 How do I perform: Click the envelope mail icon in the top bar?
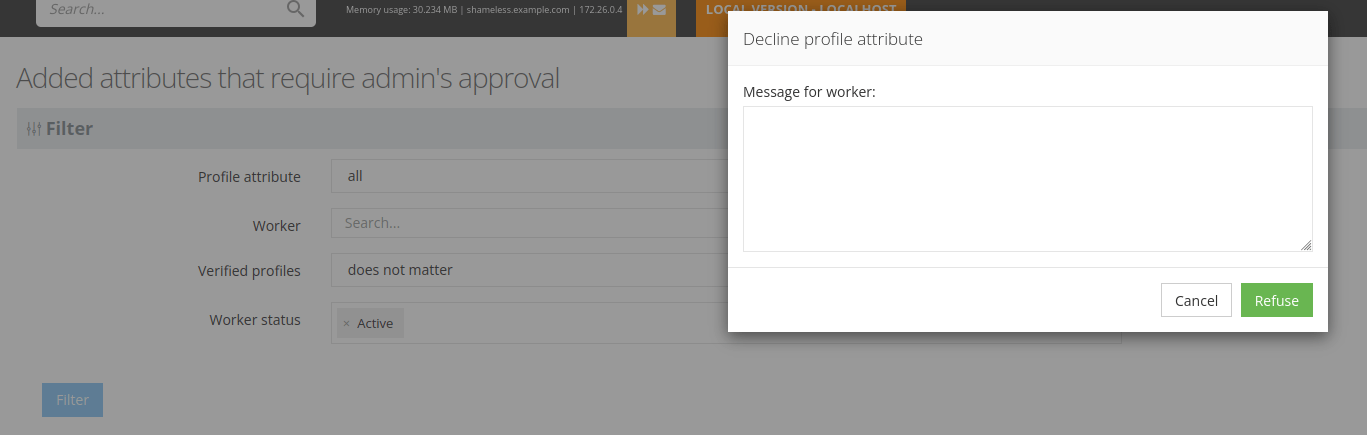pos(659,9)
